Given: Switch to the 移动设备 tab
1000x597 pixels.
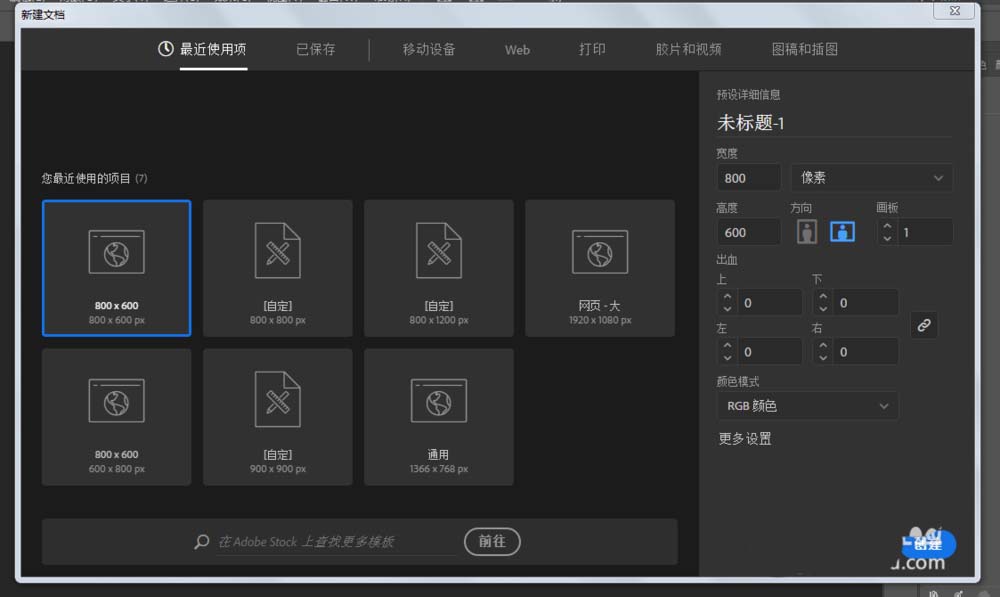Looking at the screenshot, I should (x=429, y=49).
